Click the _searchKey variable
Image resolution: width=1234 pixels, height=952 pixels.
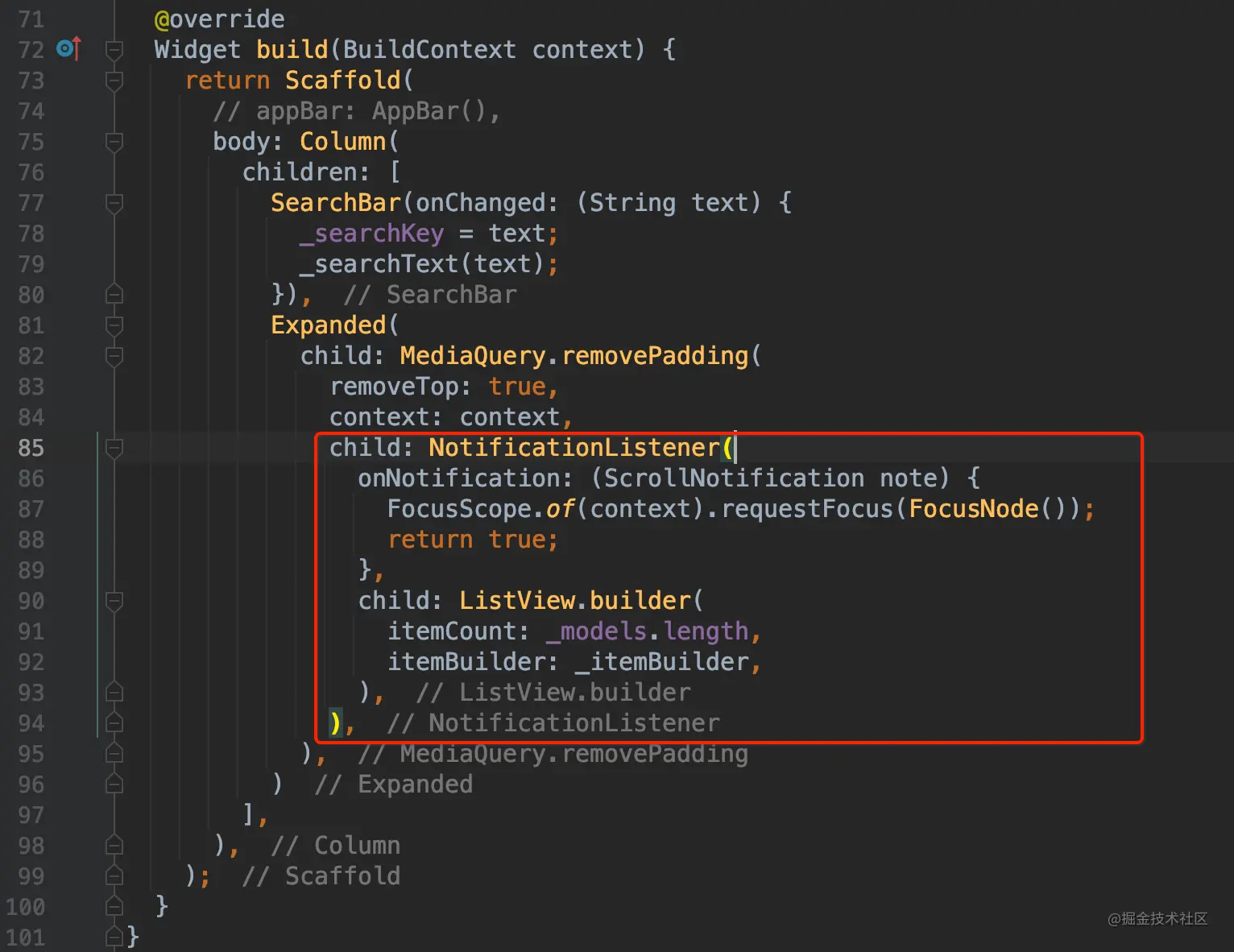pos(371,234)
